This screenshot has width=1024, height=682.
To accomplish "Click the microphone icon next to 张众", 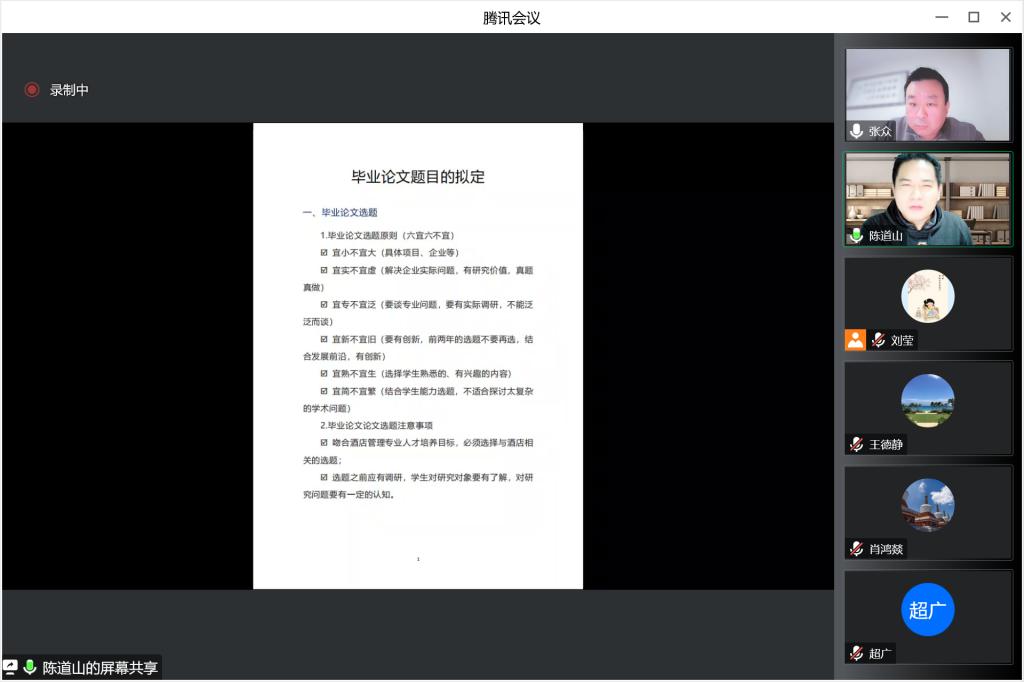I will (856, 131).
